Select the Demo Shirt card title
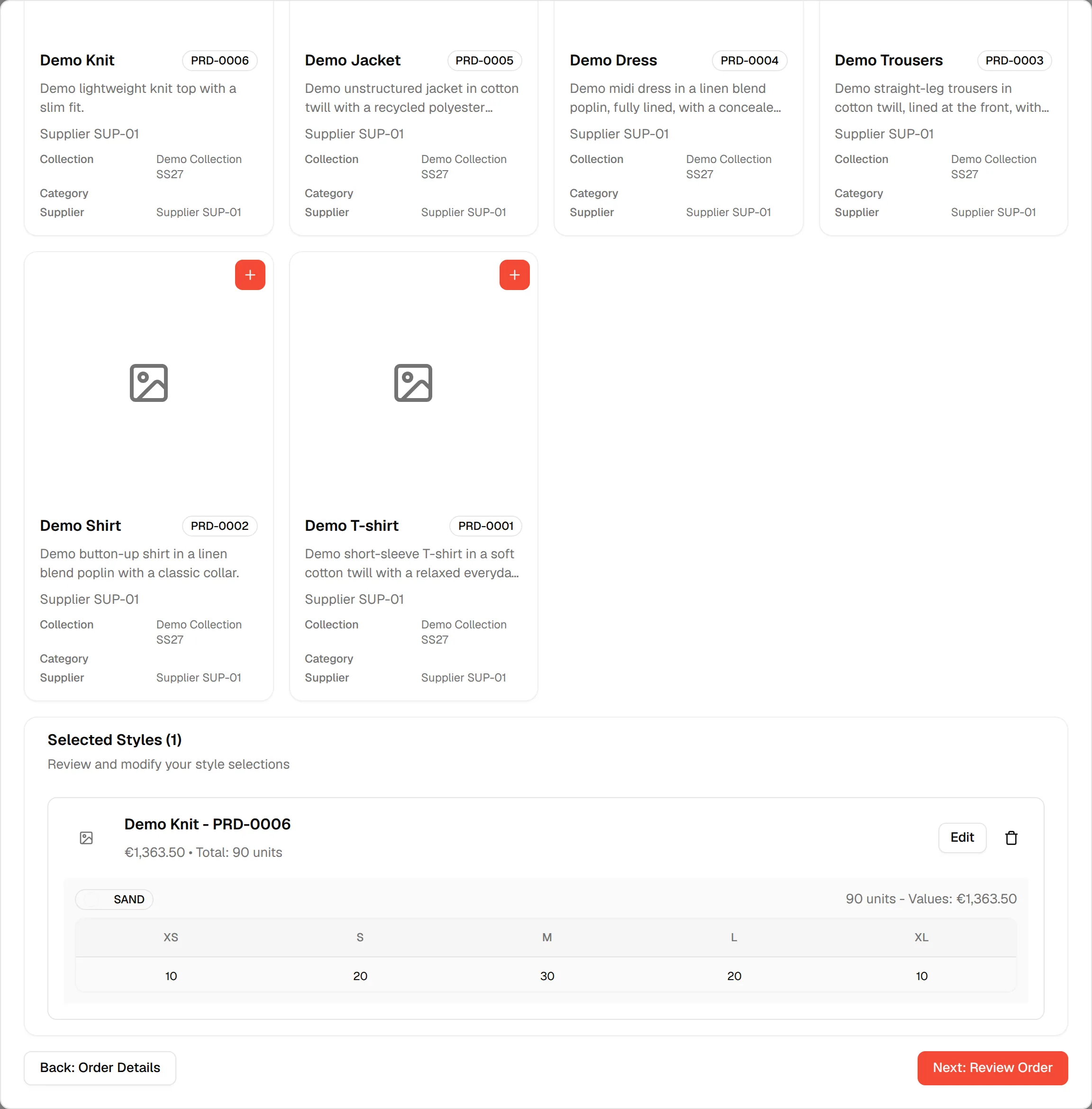Image resolution: width=1092 pixels, height=1109 pixels. (x=80, y=526)
